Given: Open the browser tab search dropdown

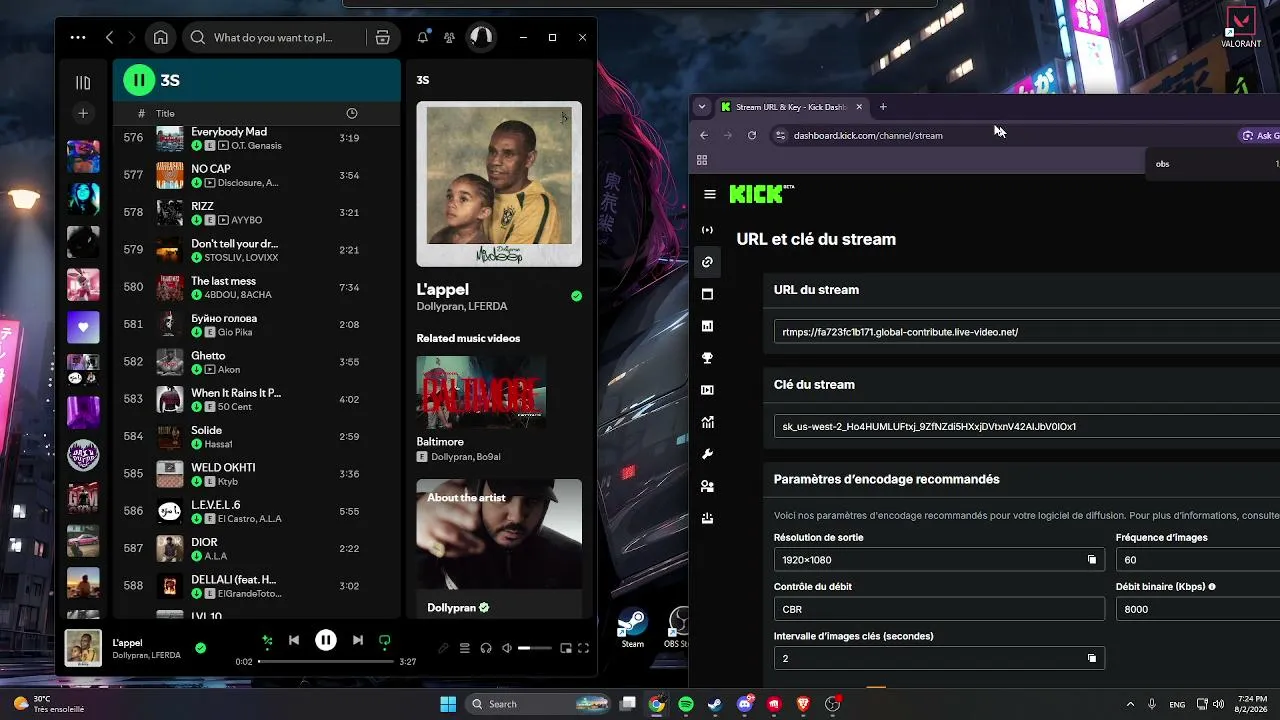Looking at the screenshot, I should 702,107.
